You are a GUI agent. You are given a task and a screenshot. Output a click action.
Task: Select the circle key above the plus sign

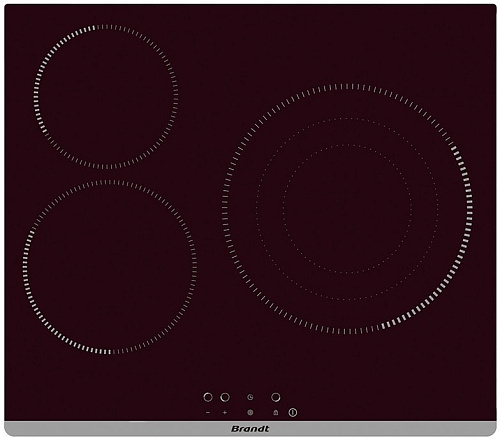(x=225, y=397)
